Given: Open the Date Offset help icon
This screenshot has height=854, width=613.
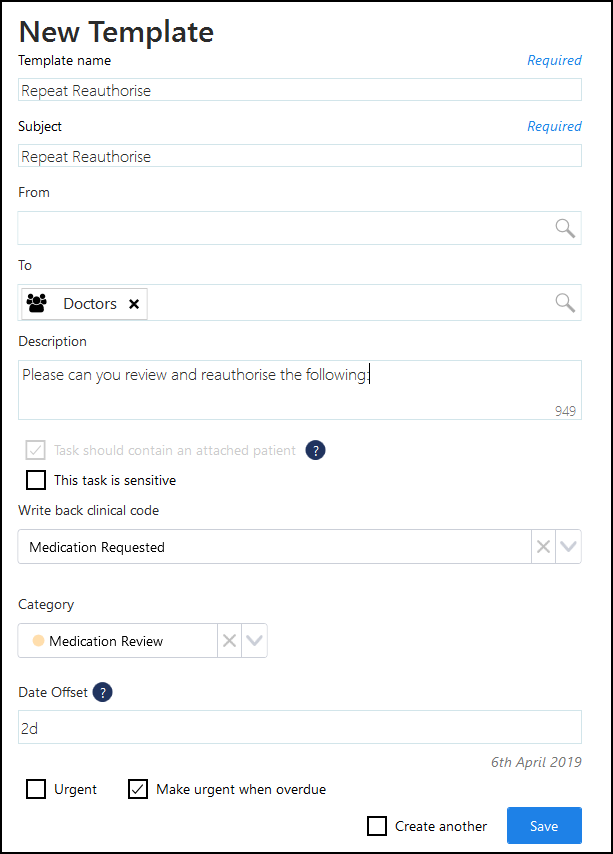Looking at the screenshot, I should (102, 692).
